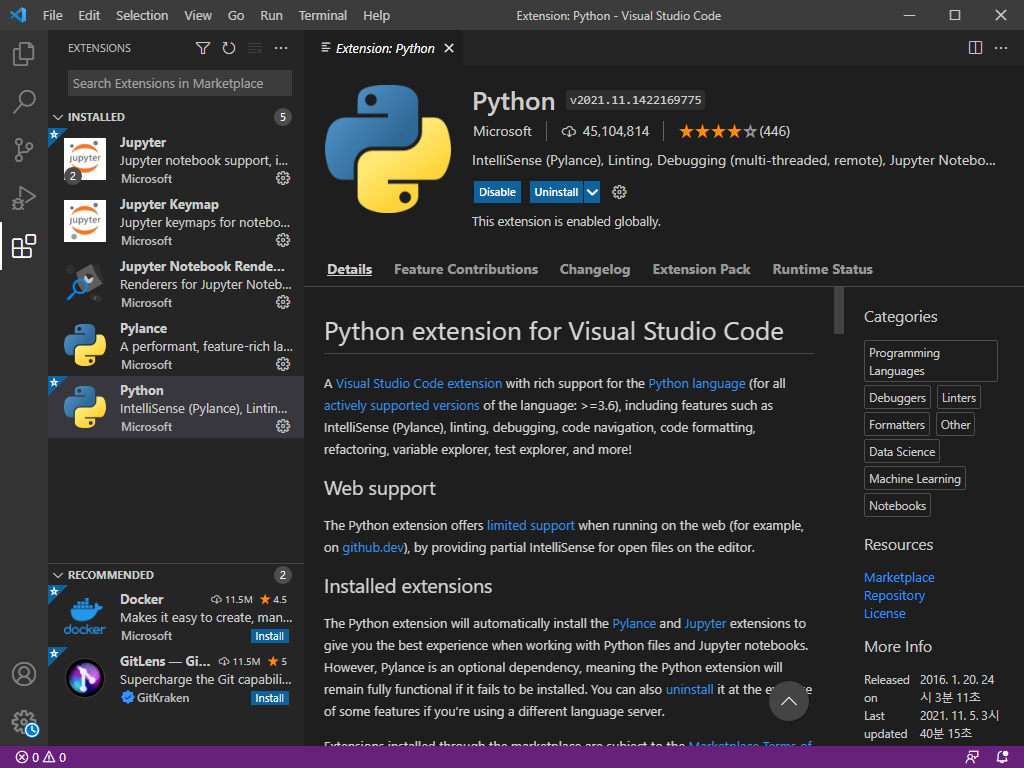Screen dimensions: 1024x768
Task: Select the Machine Learning category tag
Action: 914,479
